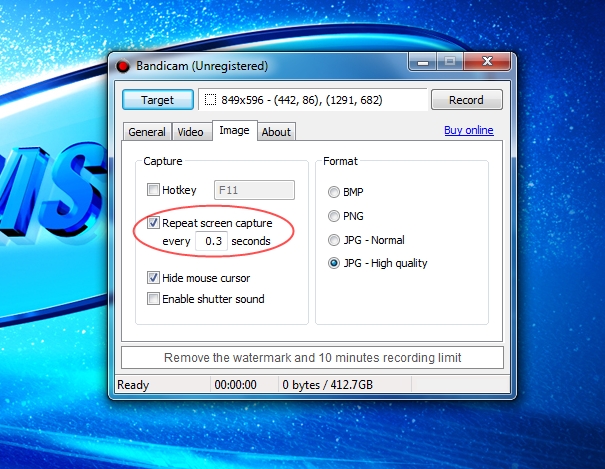Select the Image tab
Image resolution: width=605 pixels, height=469 pixels.
point(234,130)
